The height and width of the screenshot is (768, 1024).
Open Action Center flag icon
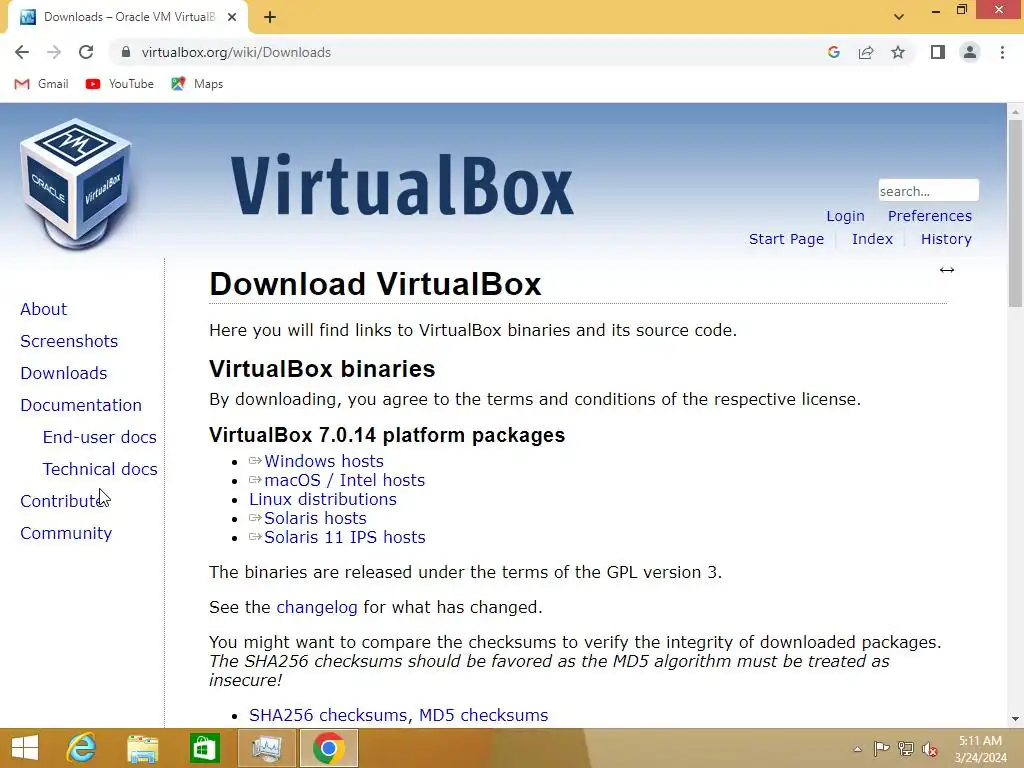(x=881, y=748)
